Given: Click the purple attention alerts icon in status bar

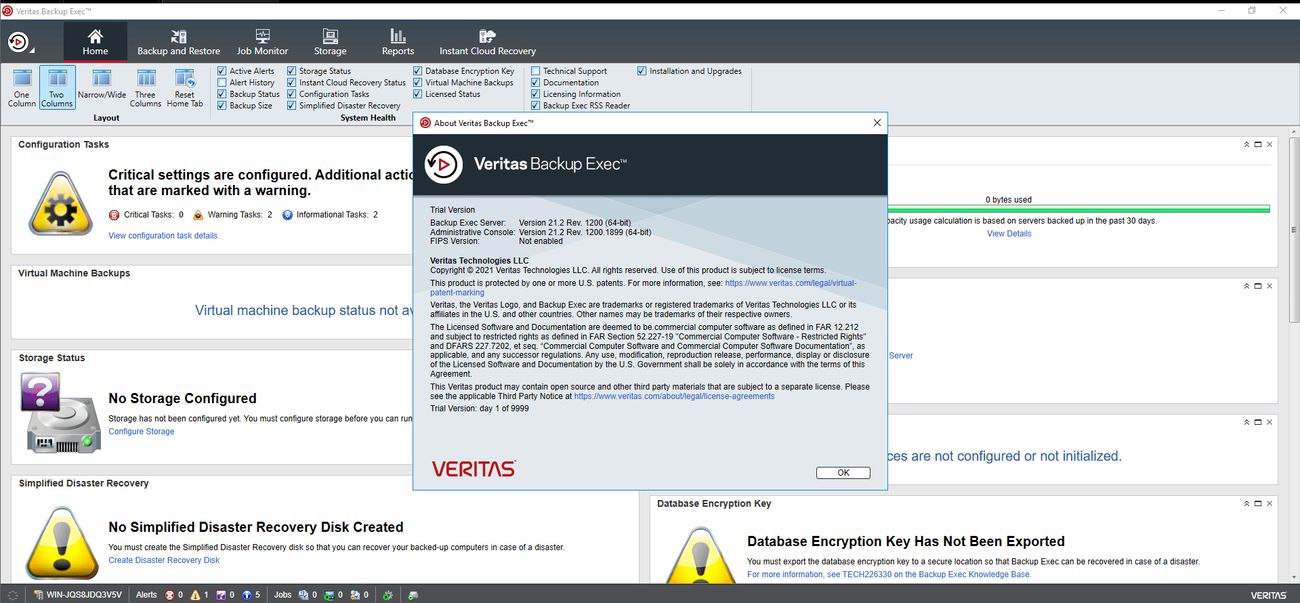Looking at the screenshot, I should pos(220,595).
